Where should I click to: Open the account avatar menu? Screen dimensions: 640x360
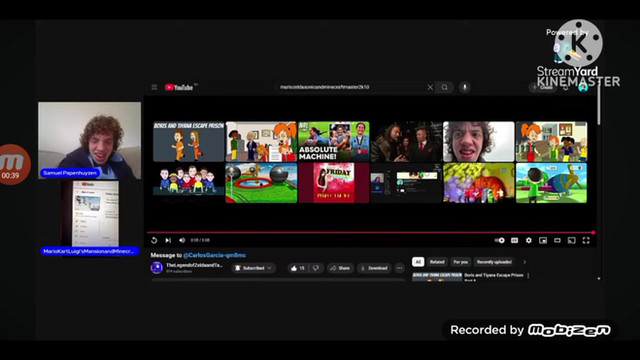583,87
